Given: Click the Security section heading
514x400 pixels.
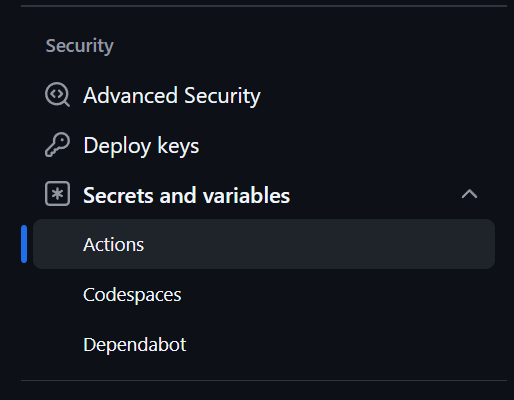Looking at the screenshot, I should [79, 46].
